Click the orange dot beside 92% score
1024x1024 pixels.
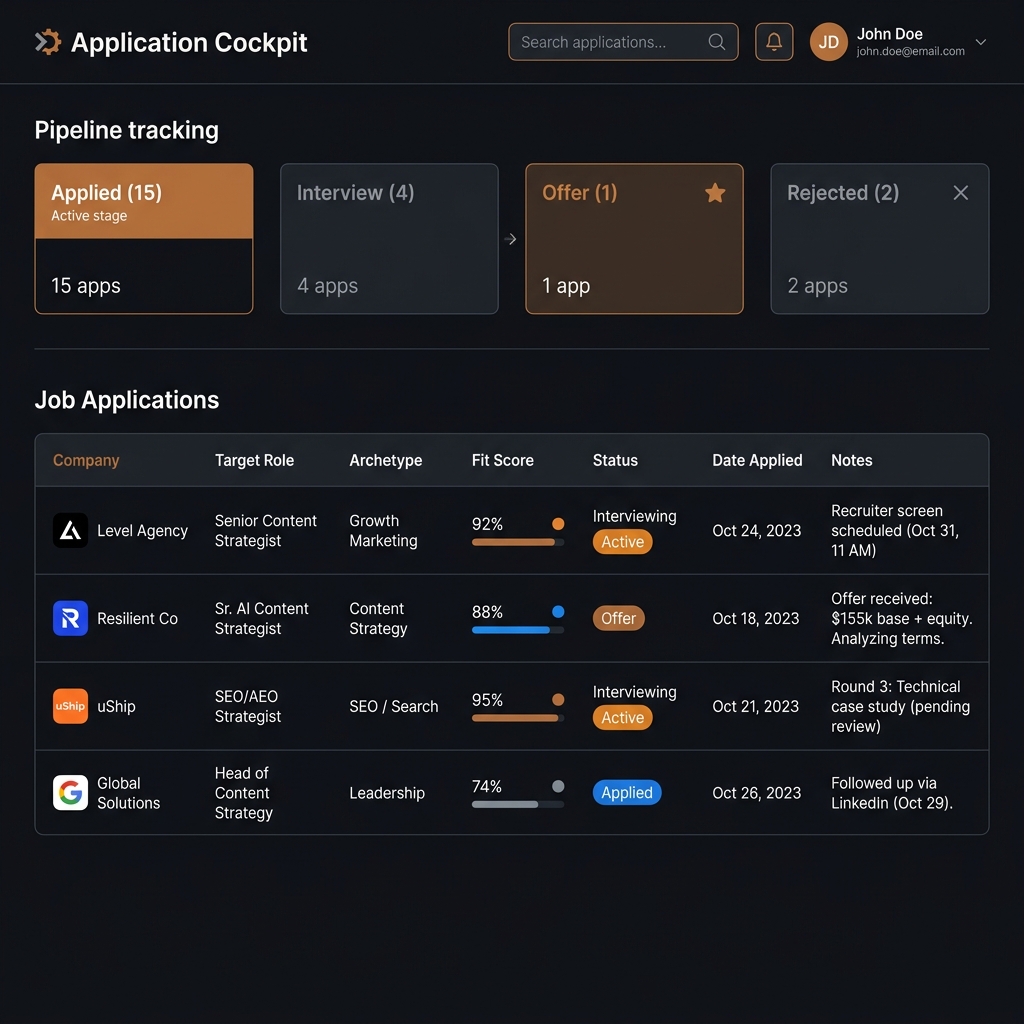(558, 523)
